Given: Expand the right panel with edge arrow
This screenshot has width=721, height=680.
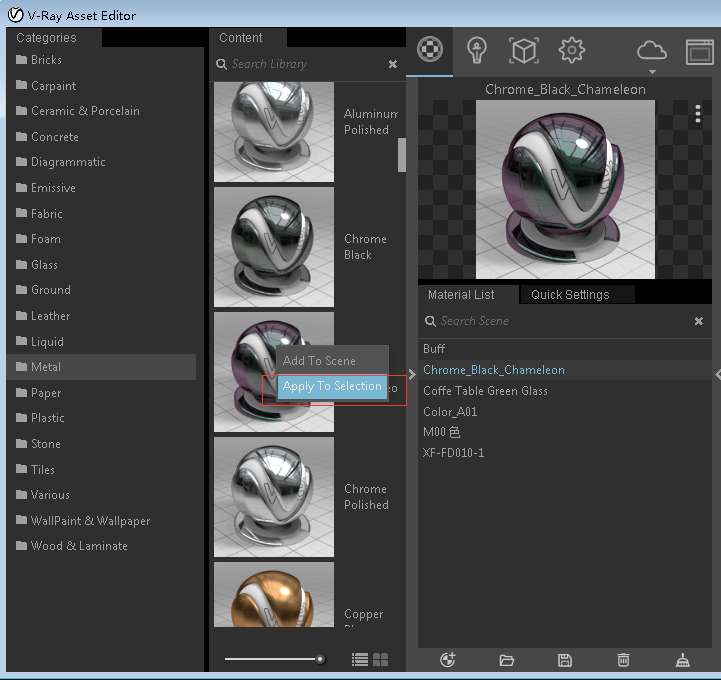Looking at the screenshot, I should [x=717, y=373].
